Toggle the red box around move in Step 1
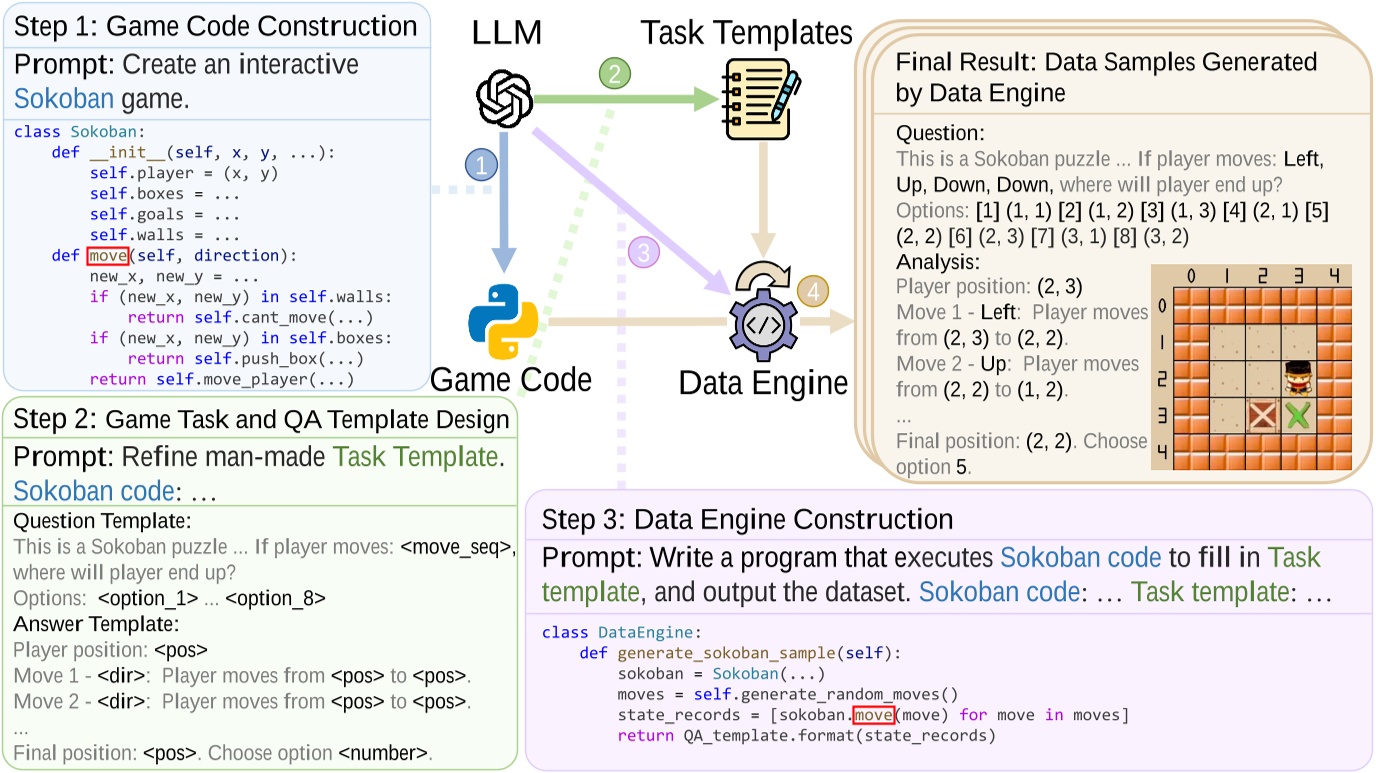Screen dimensions: 1376x773 click(x=108, y=255)
